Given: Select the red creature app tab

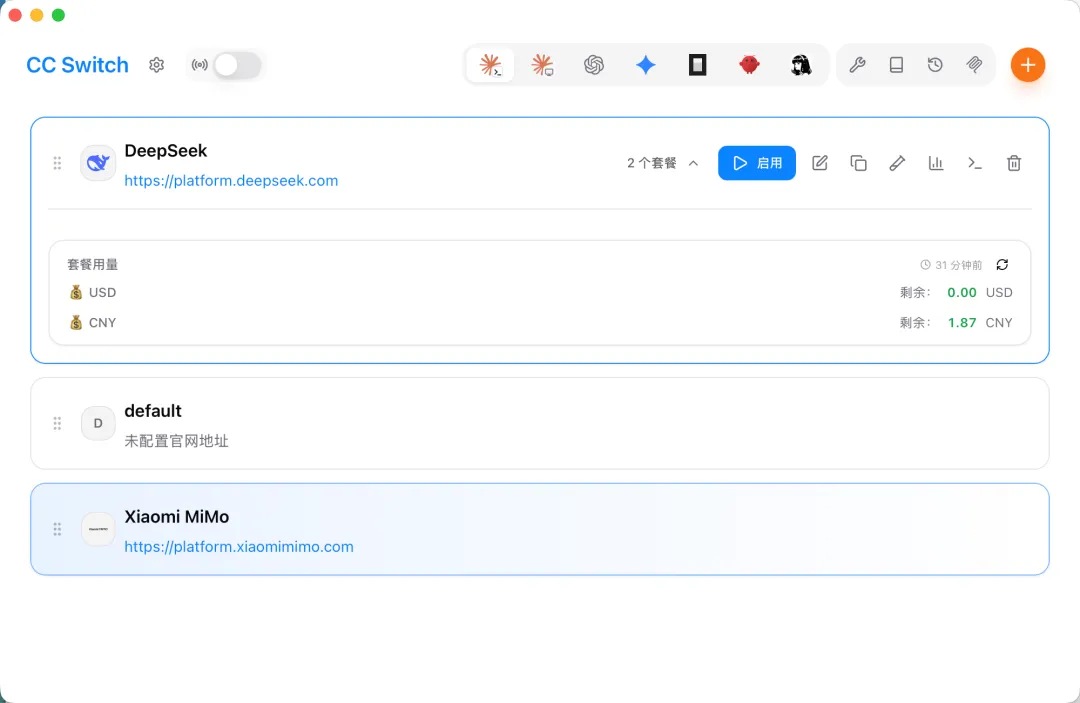Looking at the screenshot, I should [x=749, y=65].
